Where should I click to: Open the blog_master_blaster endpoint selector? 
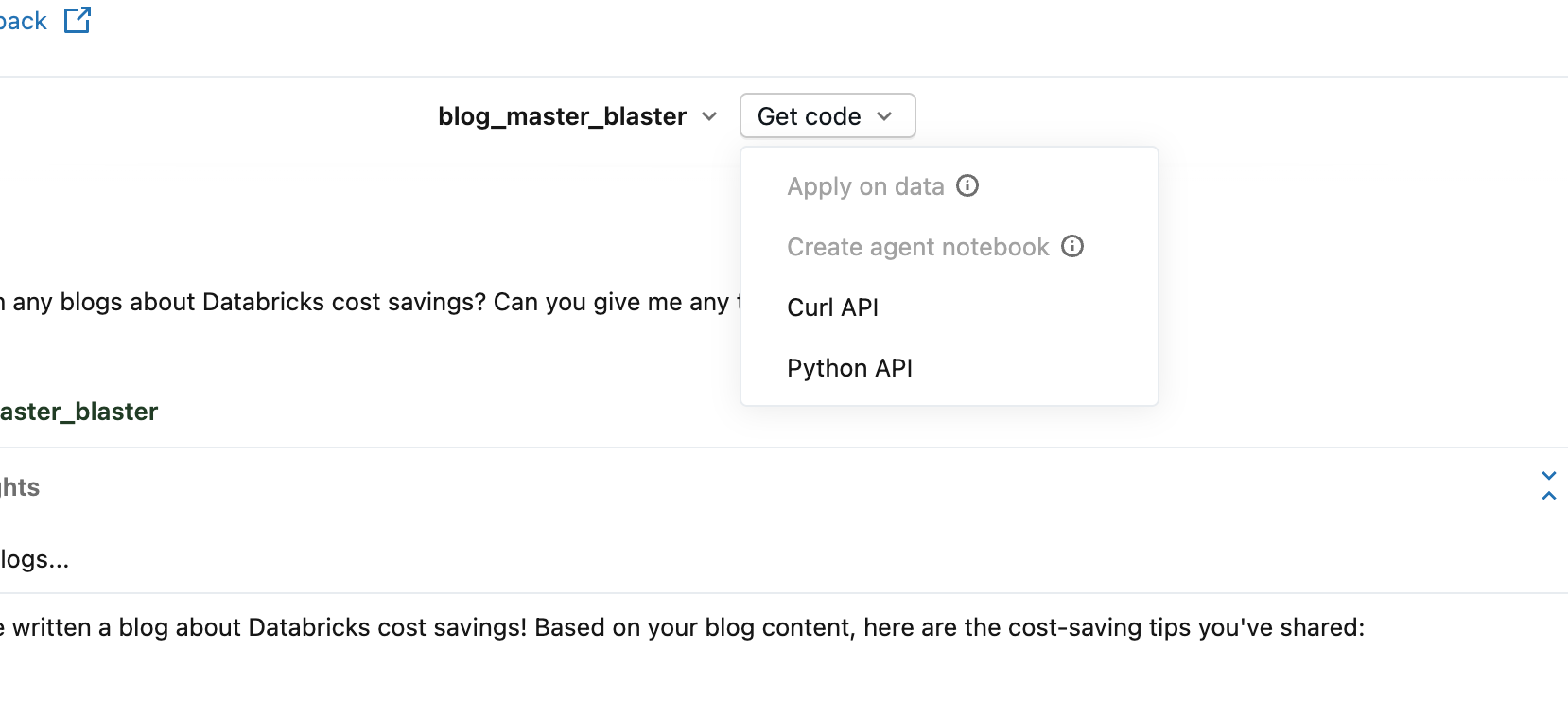click(563, 116)
